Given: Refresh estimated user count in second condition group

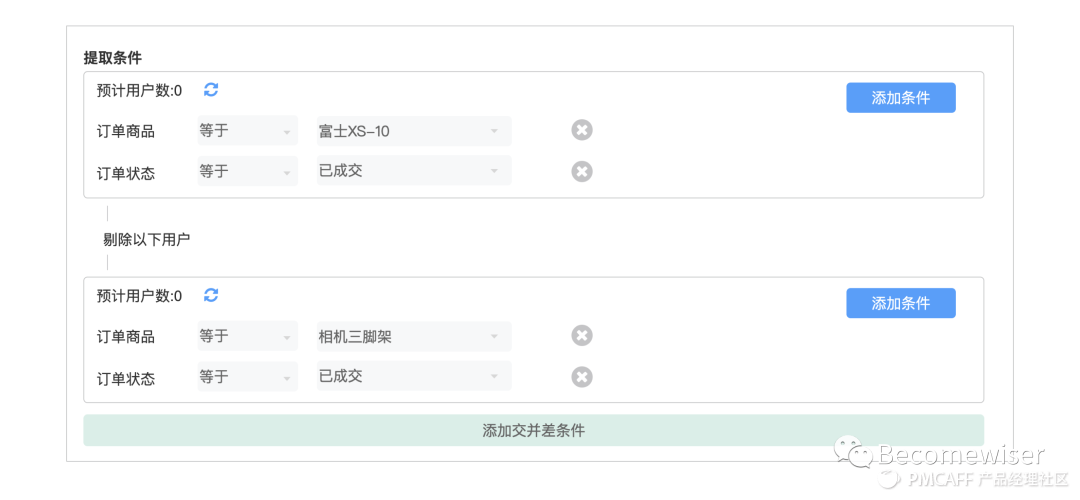Looking at the screenshot, I should (211, 295).
